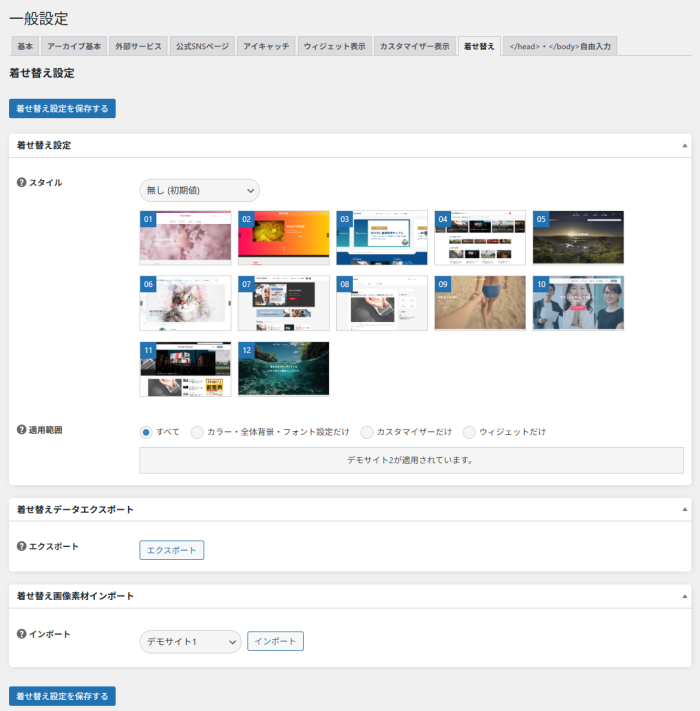Click the help icon beside エクスポート
The width and height of the screenshot is (700, 711).
21,546
